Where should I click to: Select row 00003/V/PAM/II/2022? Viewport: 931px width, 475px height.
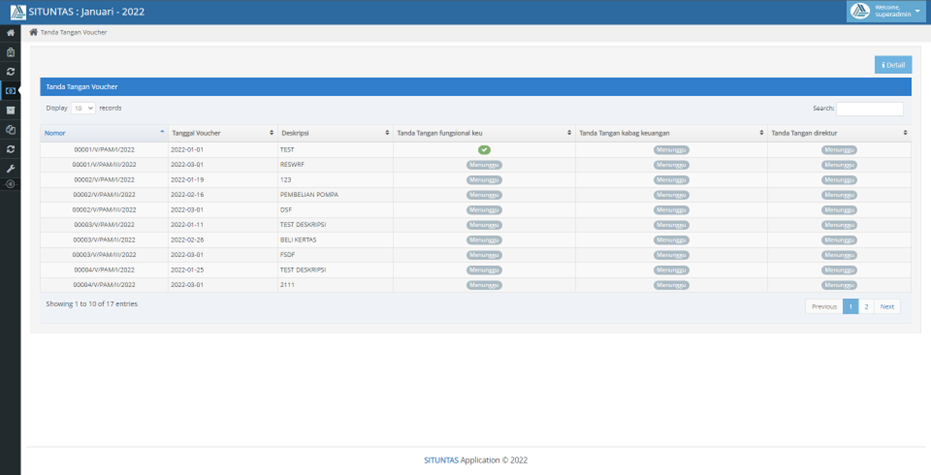coord(476,240)
